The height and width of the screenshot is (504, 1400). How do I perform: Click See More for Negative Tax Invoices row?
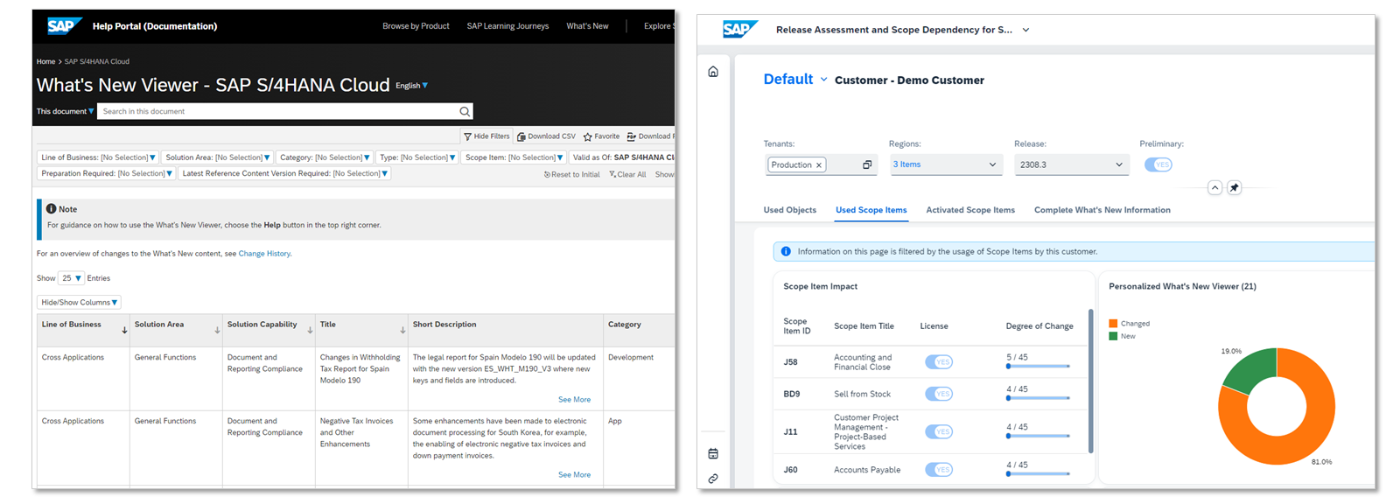(574, 475)
